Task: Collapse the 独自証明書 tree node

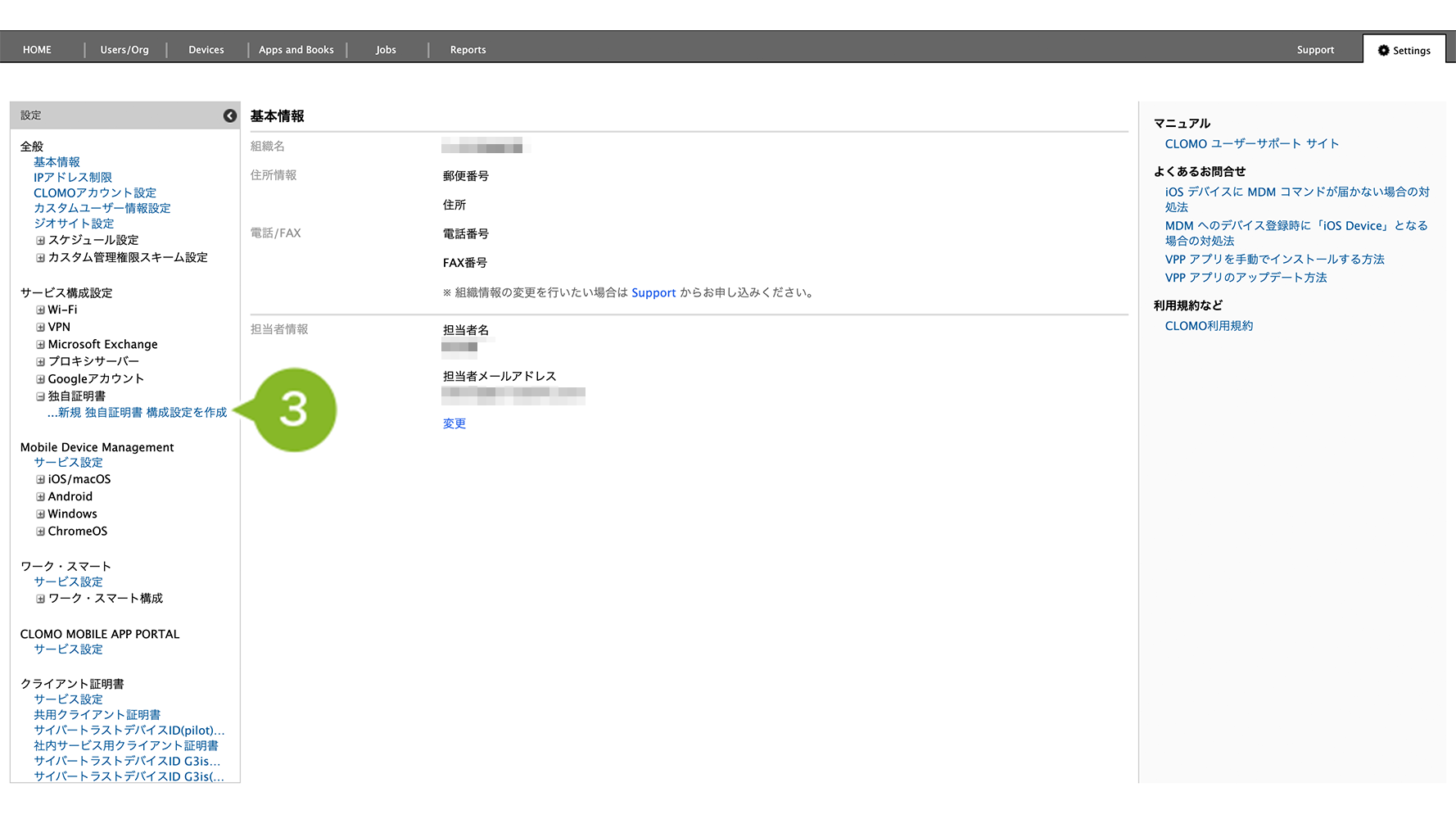Action: [40, 396]
